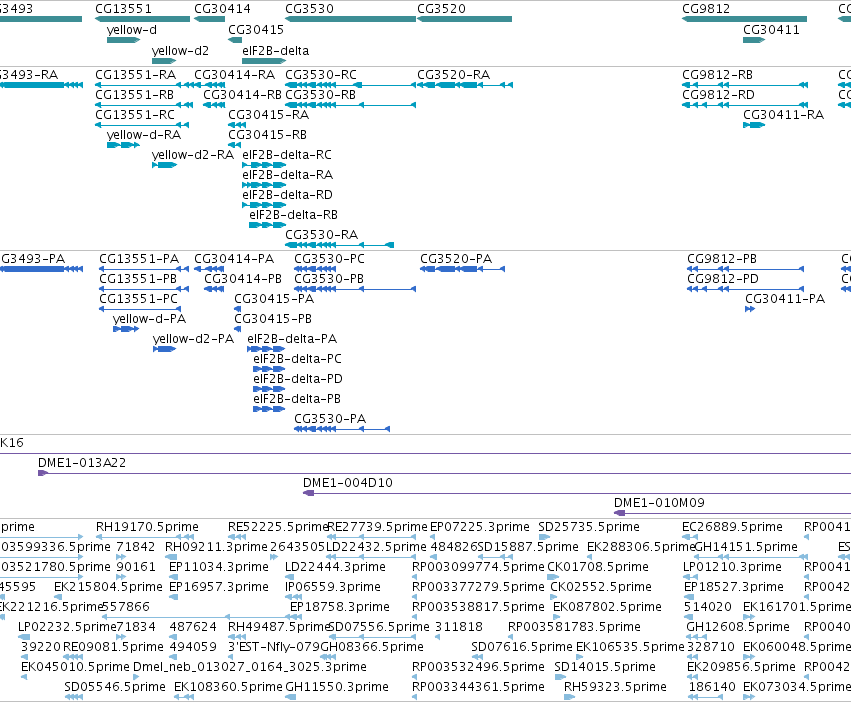Click the CG9812-RB transcript label

click(717, 74)
